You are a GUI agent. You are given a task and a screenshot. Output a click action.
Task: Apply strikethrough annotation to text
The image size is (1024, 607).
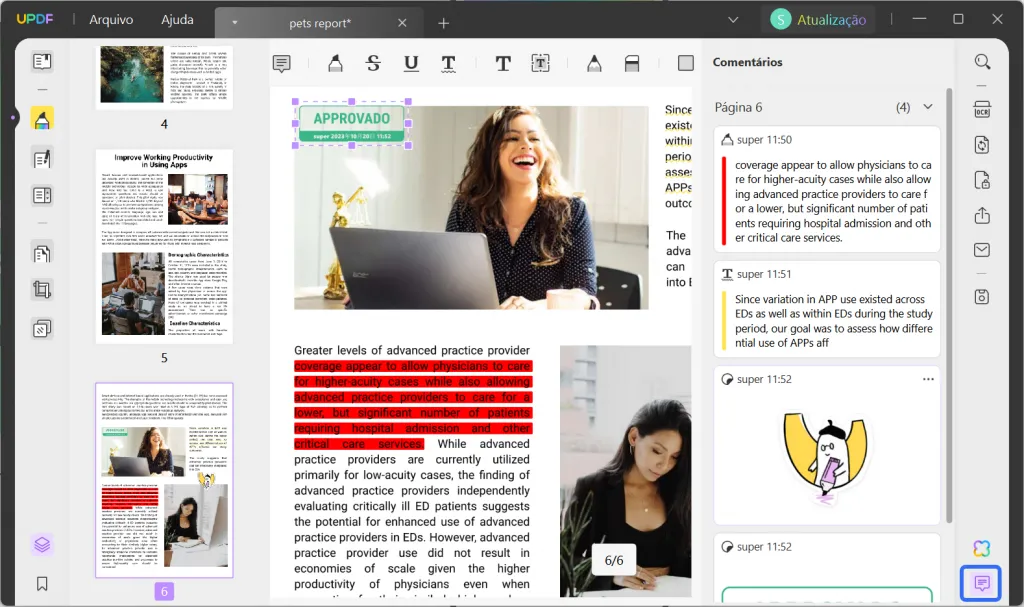tap(373, 62)
